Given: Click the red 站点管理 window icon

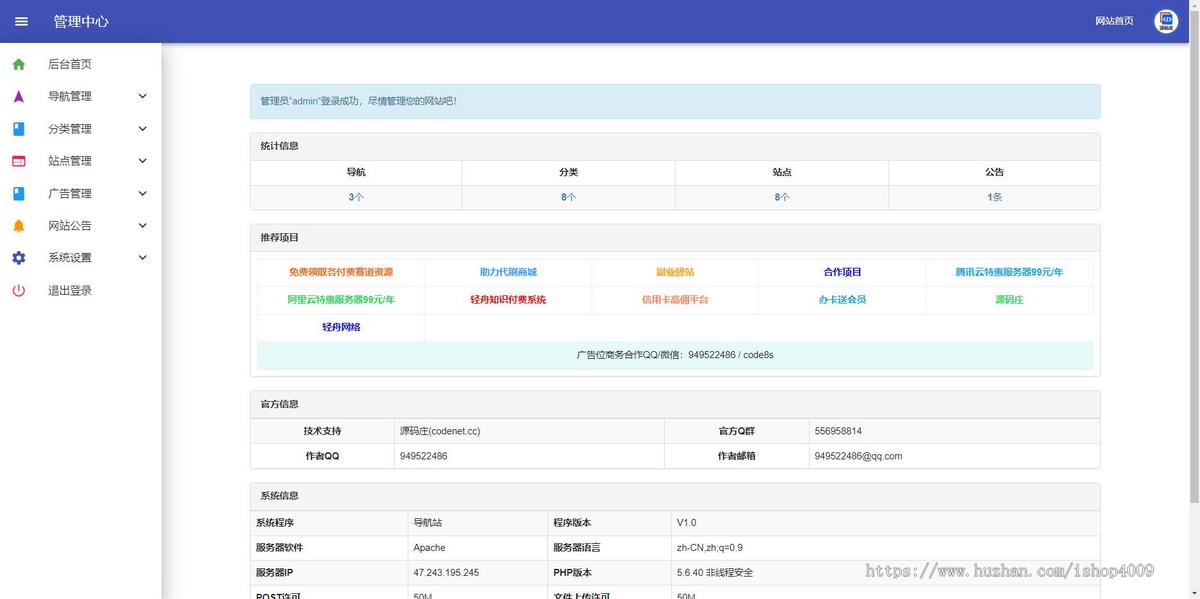Looking at the screenshot, I should [19, 161].
